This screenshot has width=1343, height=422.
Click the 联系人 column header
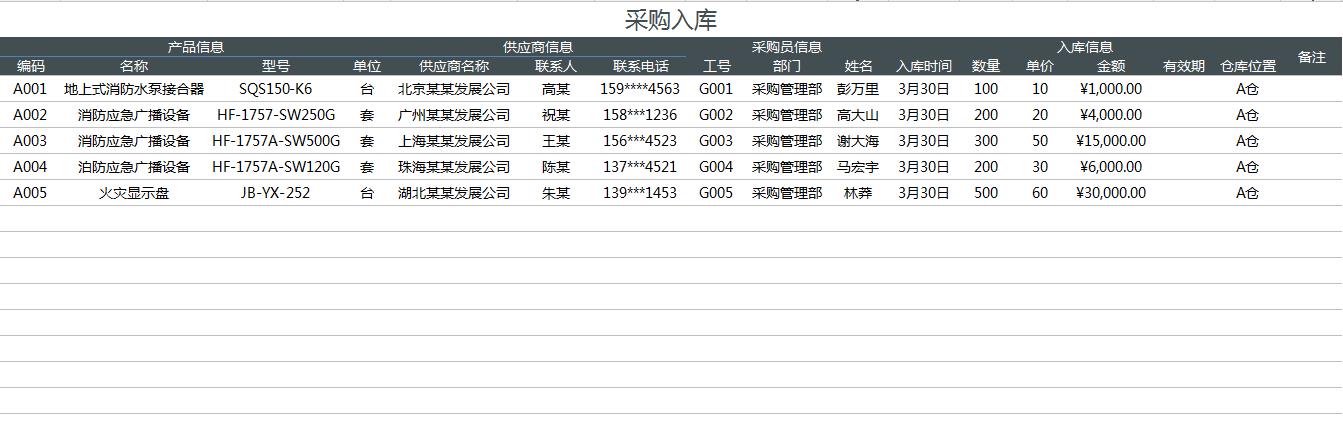click(x=556, y=66)
